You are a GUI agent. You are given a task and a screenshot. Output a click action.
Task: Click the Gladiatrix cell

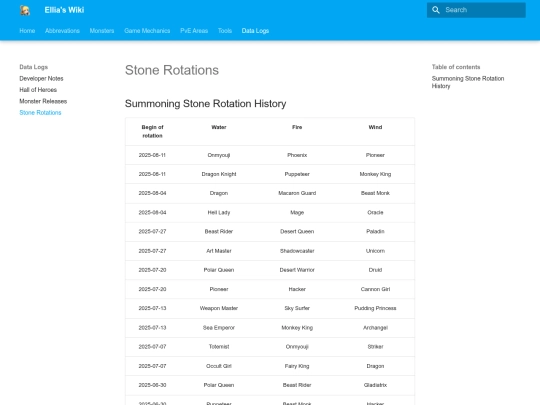(x=375, y=385)
